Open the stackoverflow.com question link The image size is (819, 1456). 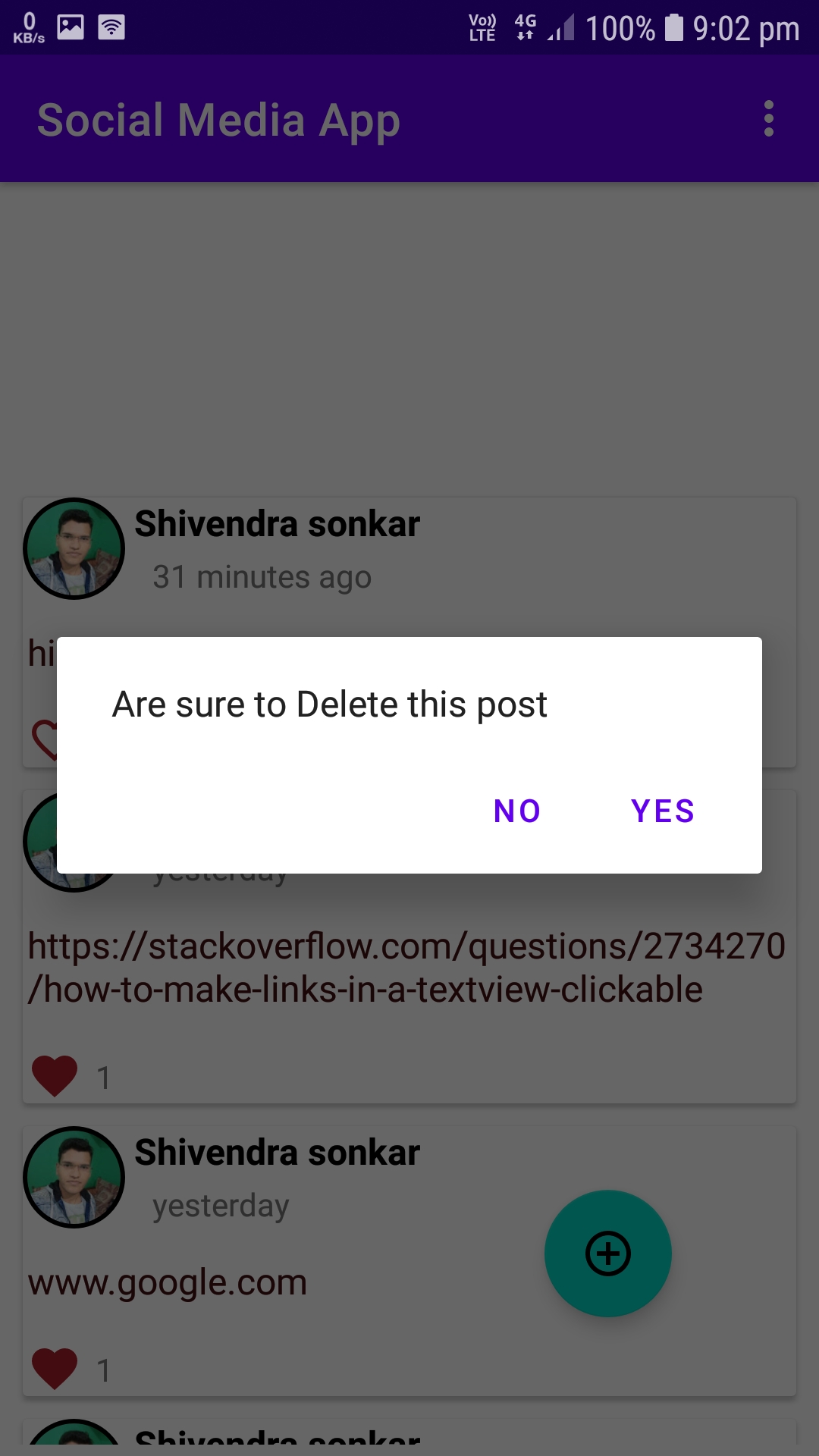[406, 968]
